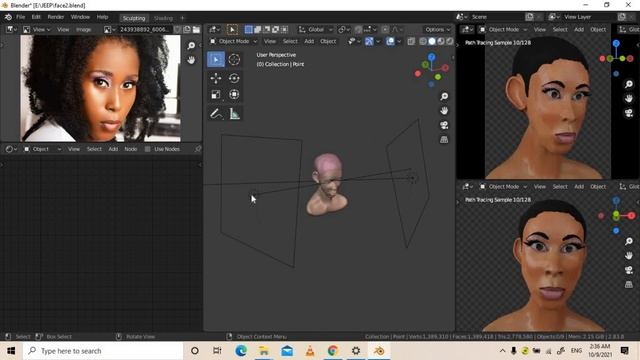Screen dimensions: 640x360
Task: Select the Measure tool in the center viewport
Action: pos(234,114)
